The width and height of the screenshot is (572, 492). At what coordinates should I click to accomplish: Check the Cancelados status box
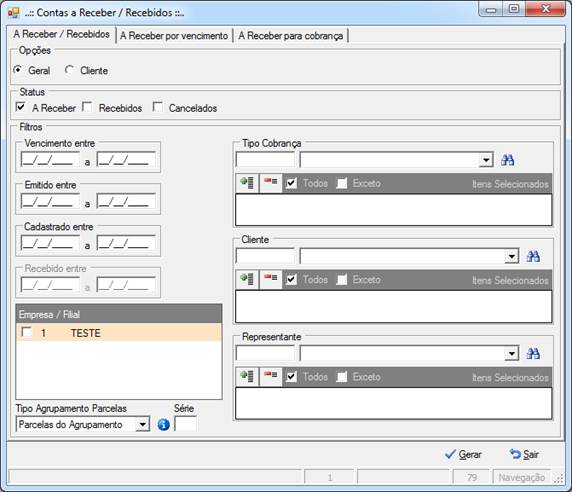pos(158,107)
